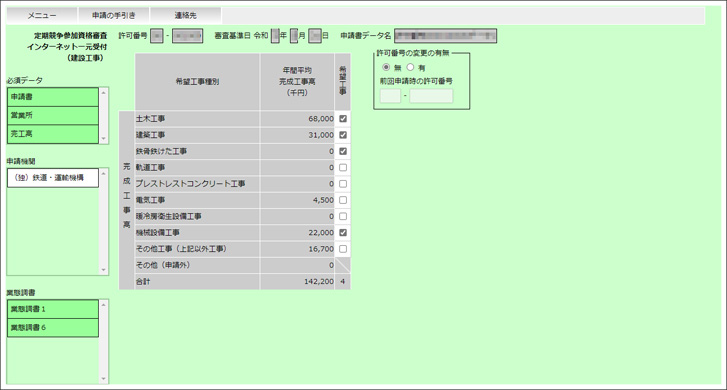Uncheck the 建築工事 desired work checkbox
Image resolution: width=727 pixels, height=390 pixels.
click(x=343, y=135)
